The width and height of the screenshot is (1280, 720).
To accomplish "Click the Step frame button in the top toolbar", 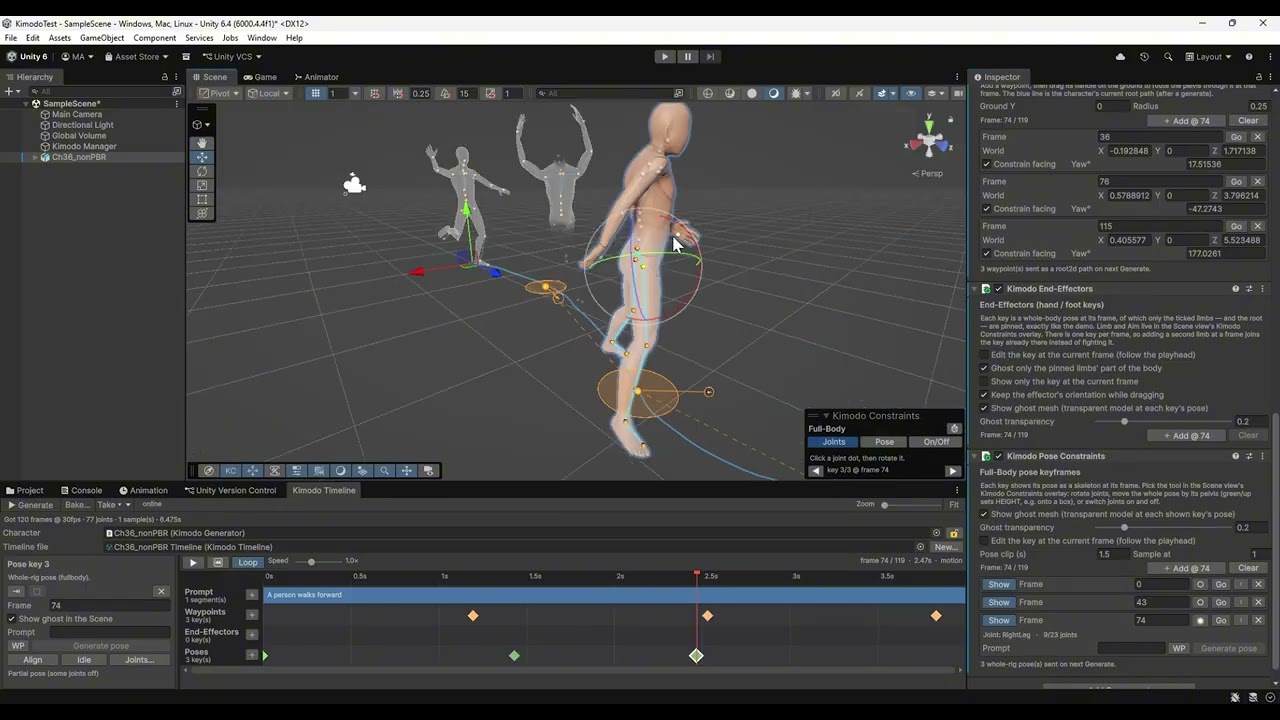I will [x=710, y=57].
